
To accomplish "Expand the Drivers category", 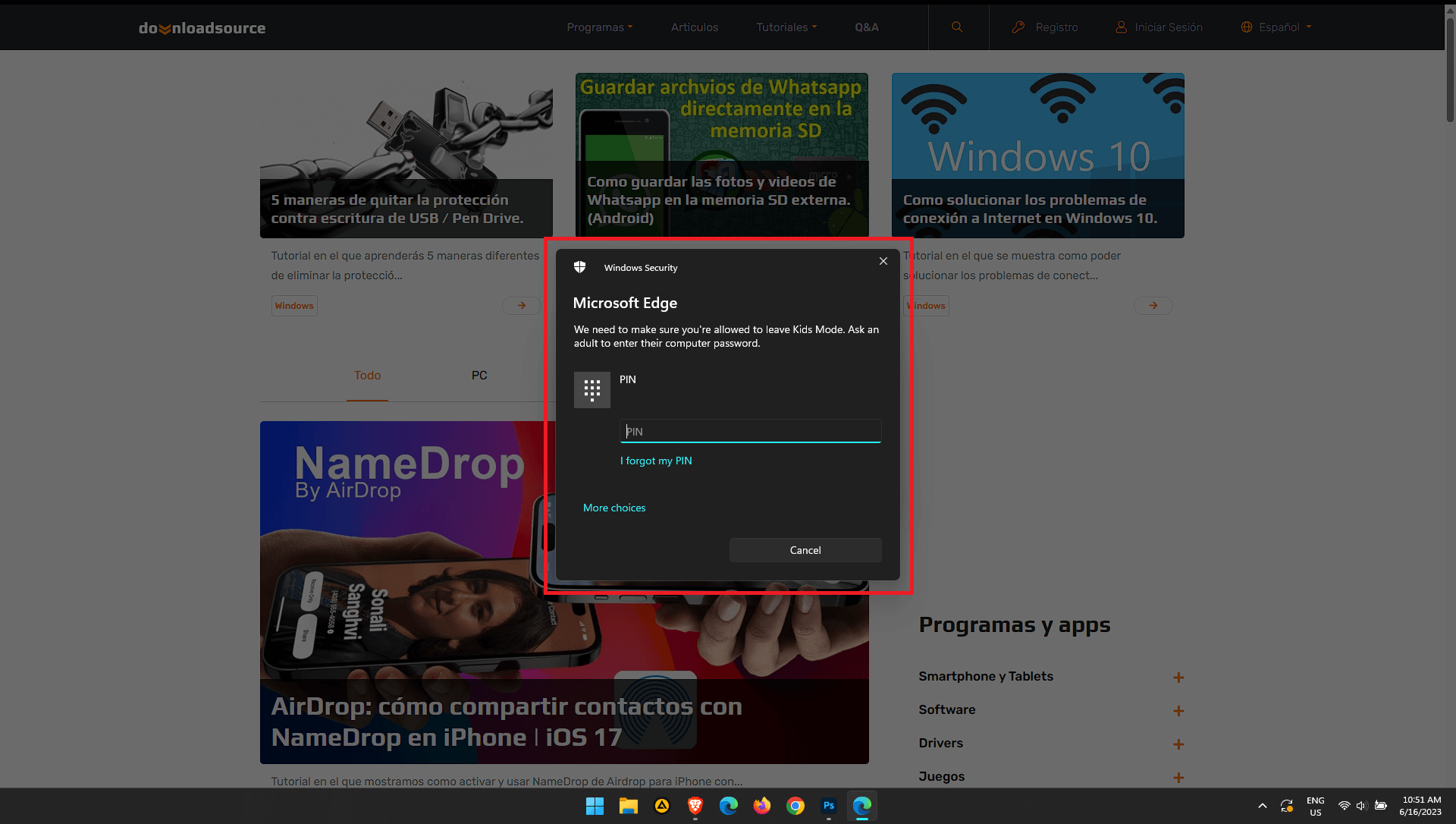I will pos(1178,744).
